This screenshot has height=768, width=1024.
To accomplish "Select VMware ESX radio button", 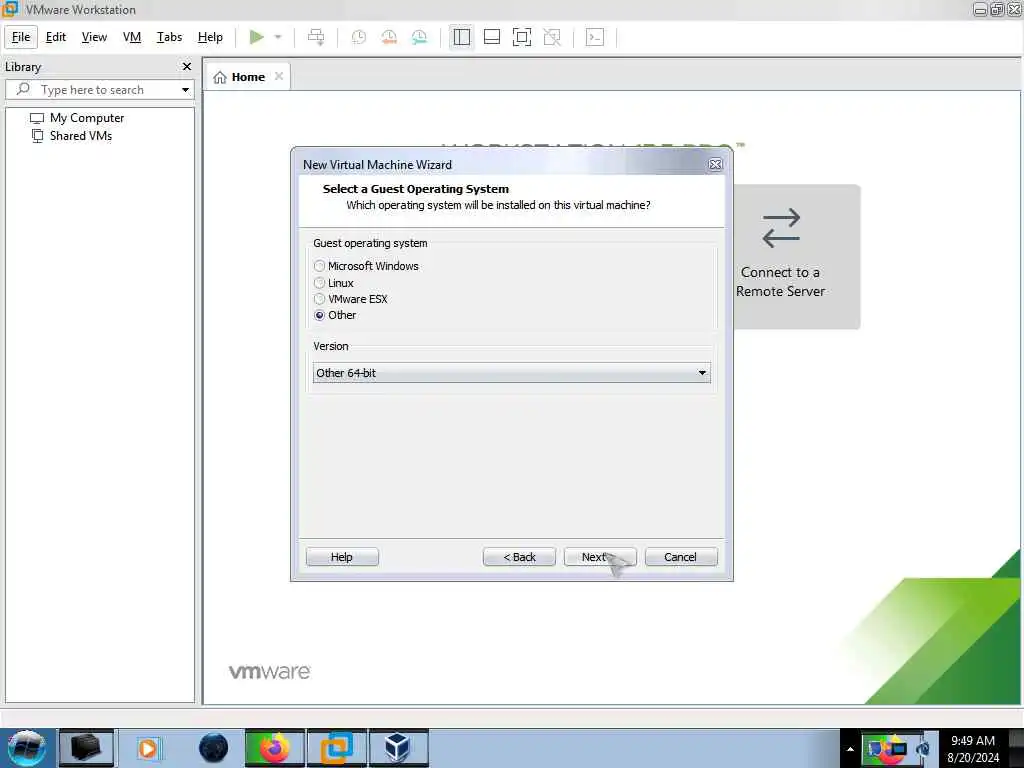I will click(x=319, y=299).
